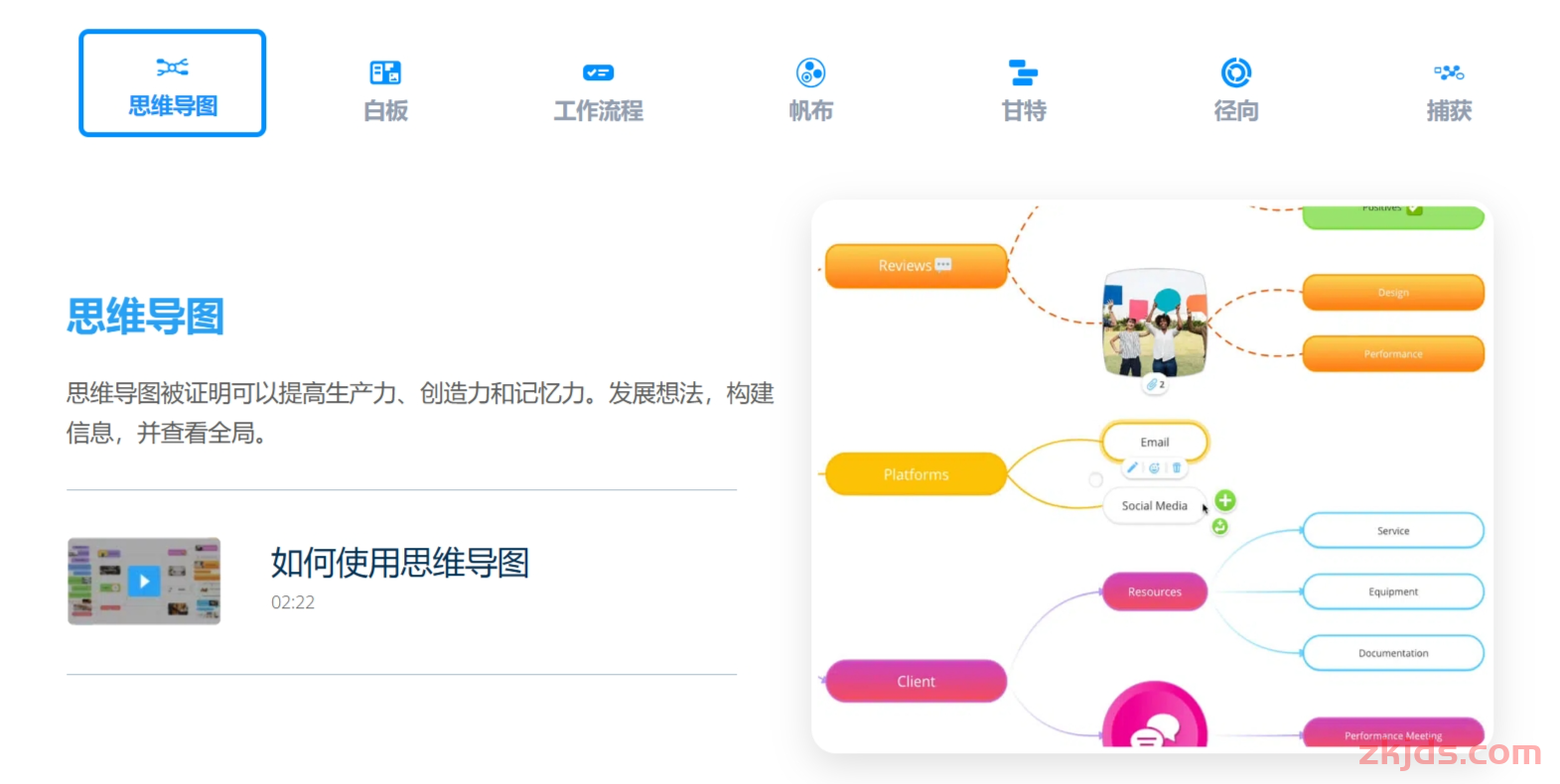
Task: Click the small empty circle left of Social Media
Action: tap(1095, 479)
